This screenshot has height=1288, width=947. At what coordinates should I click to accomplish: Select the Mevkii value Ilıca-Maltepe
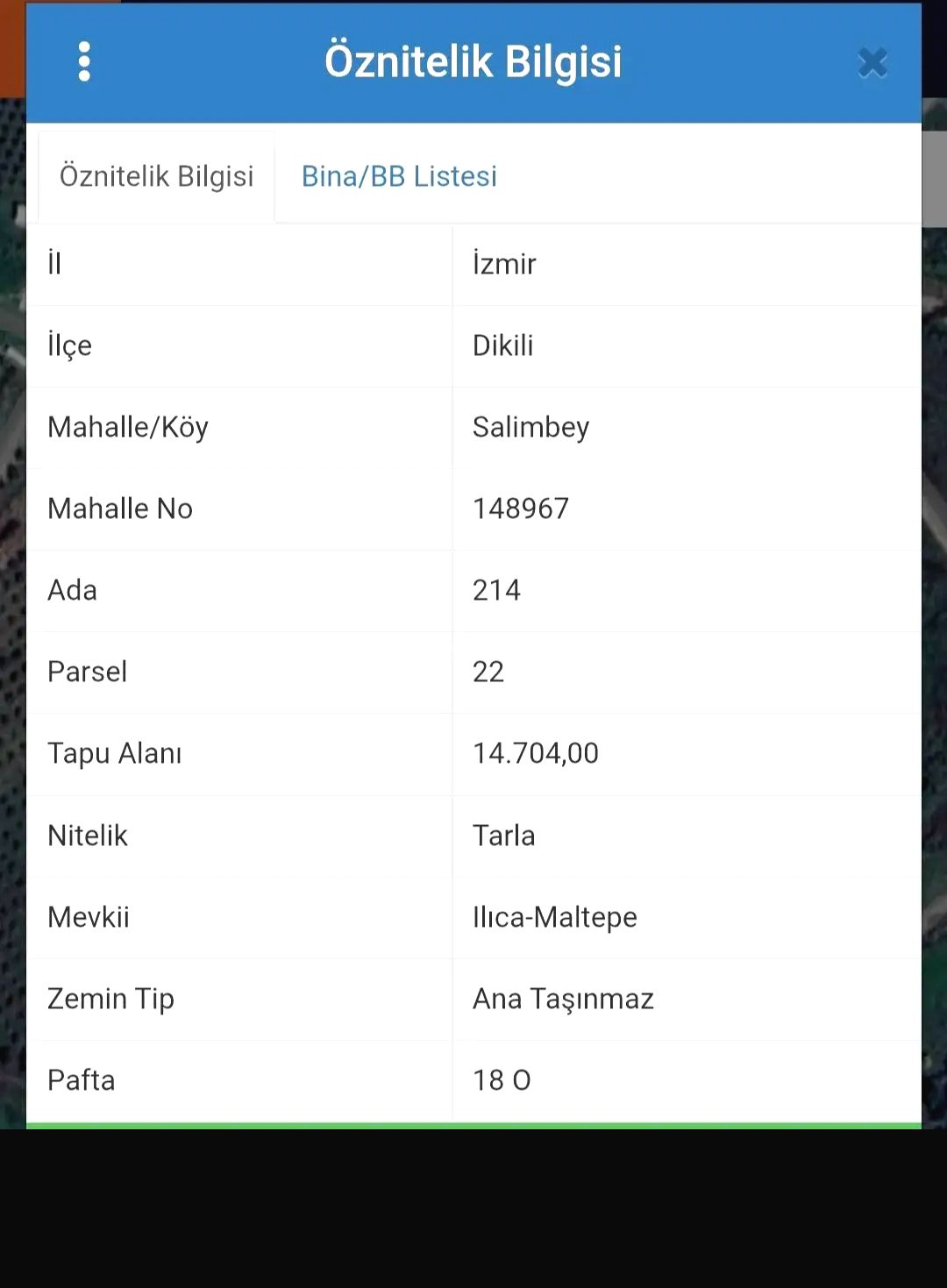[554, 917]
